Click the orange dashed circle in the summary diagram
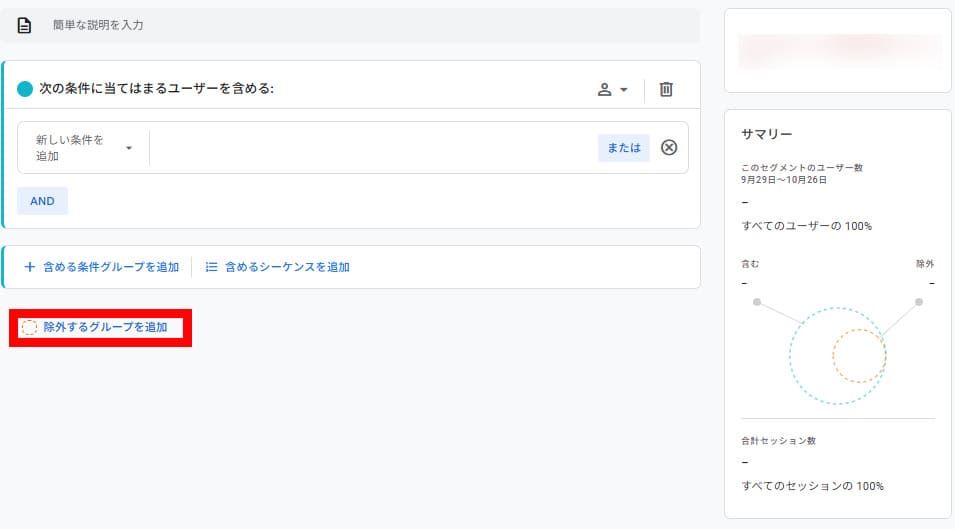The image size is (955, 529). click(859, 357)
